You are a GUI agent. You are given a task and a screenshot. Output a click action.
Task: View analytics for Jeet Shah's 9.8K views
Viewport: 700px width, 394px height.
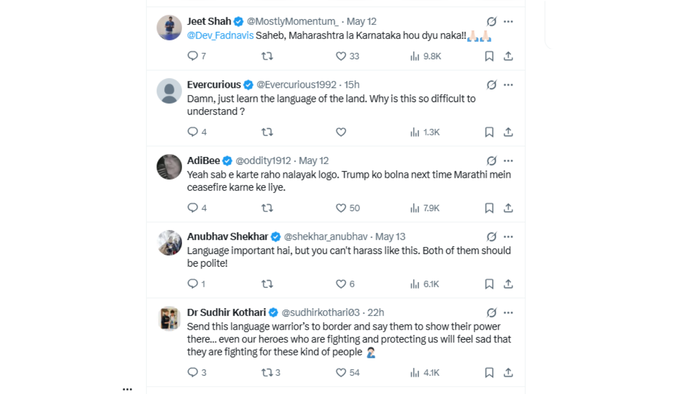425,56
